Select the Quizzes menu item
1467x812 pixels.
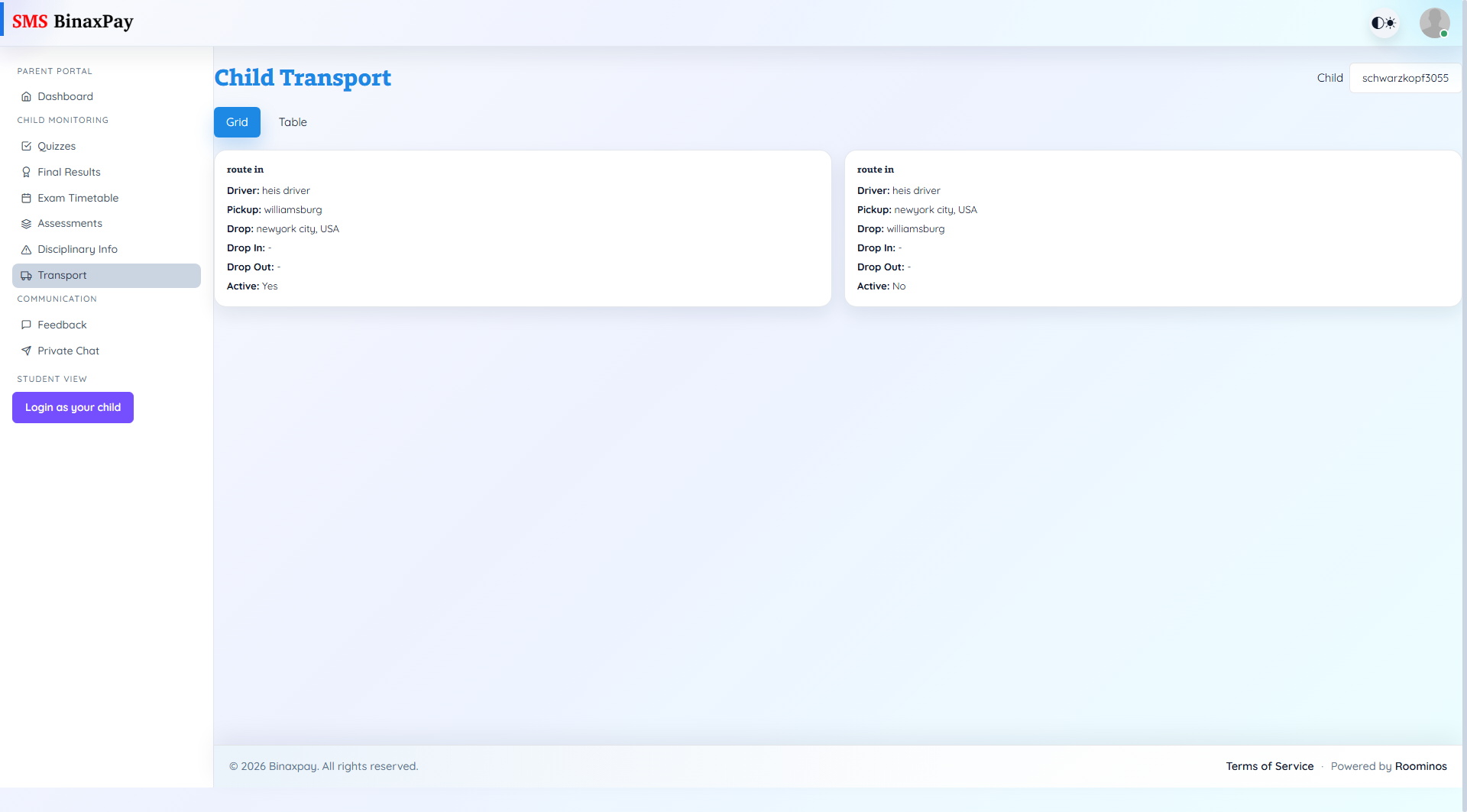57,146
